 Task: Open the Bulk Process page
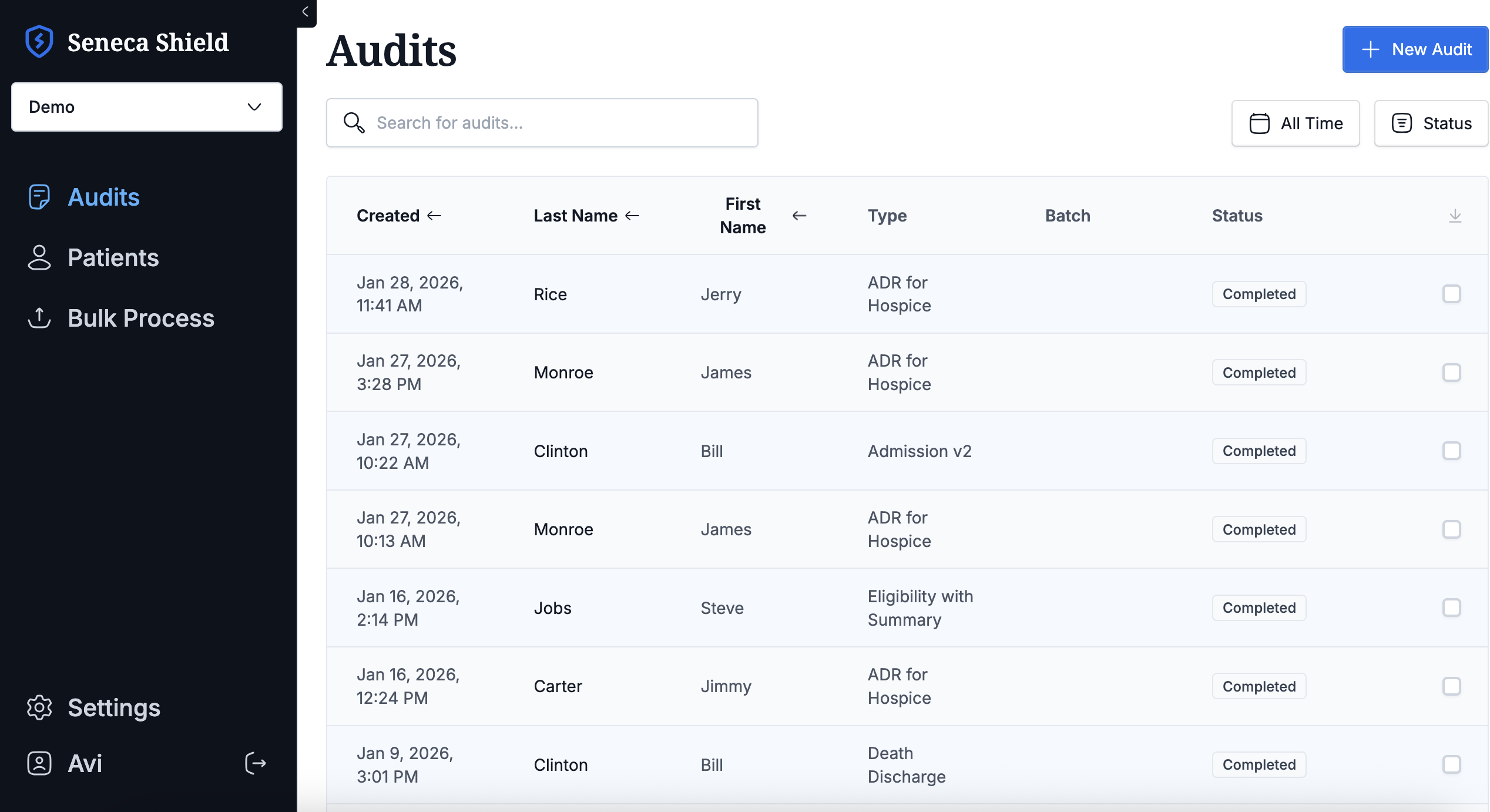(x=141, y=318)
